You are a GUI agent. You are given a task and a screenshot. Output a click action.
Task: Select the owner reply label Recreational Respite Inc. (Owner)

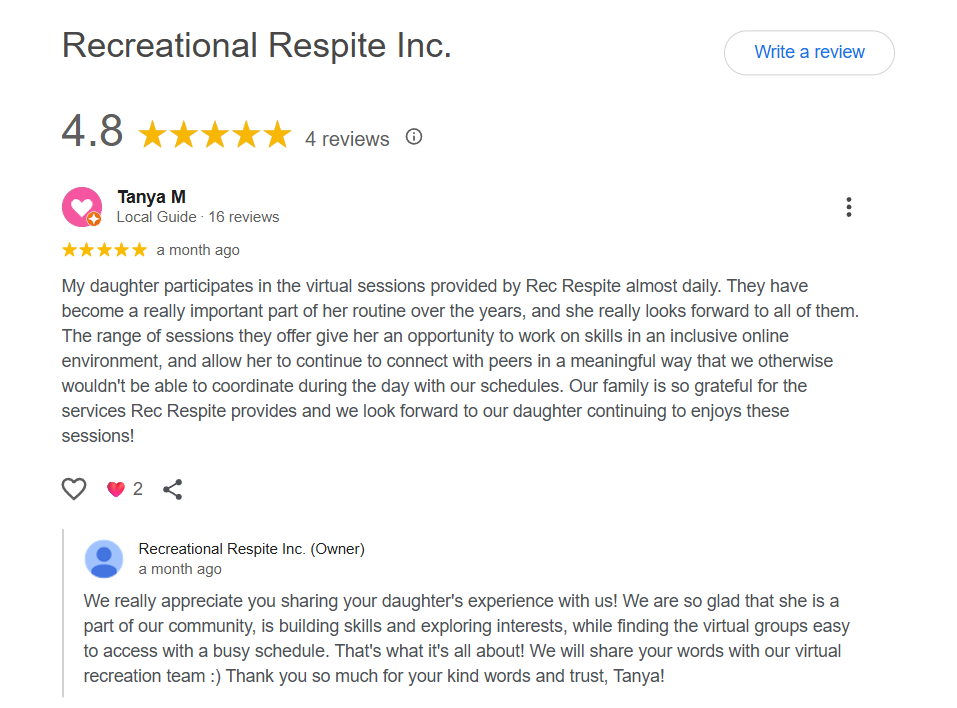pyautogui.click(x=251, y=548)
